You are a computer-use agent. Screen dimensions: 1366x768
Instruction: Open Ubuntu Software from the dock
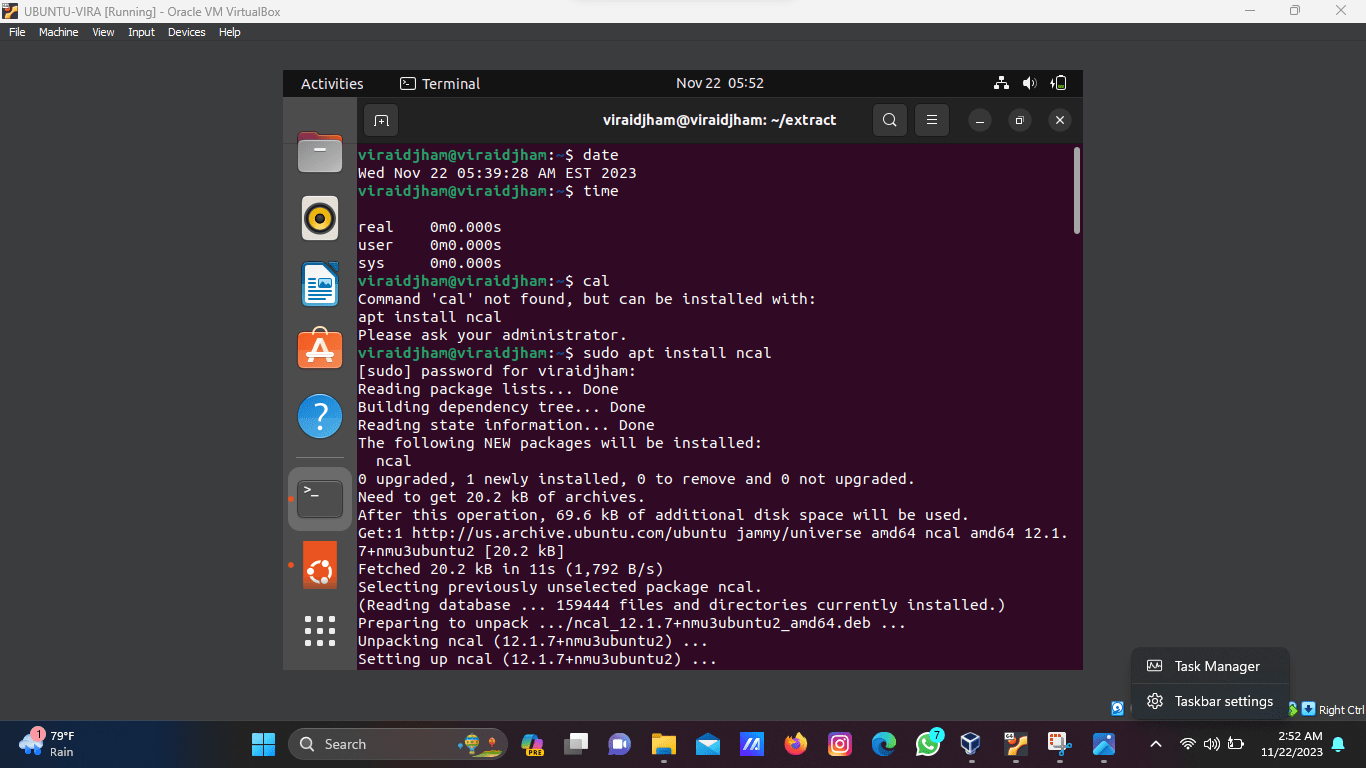point(320,349)
